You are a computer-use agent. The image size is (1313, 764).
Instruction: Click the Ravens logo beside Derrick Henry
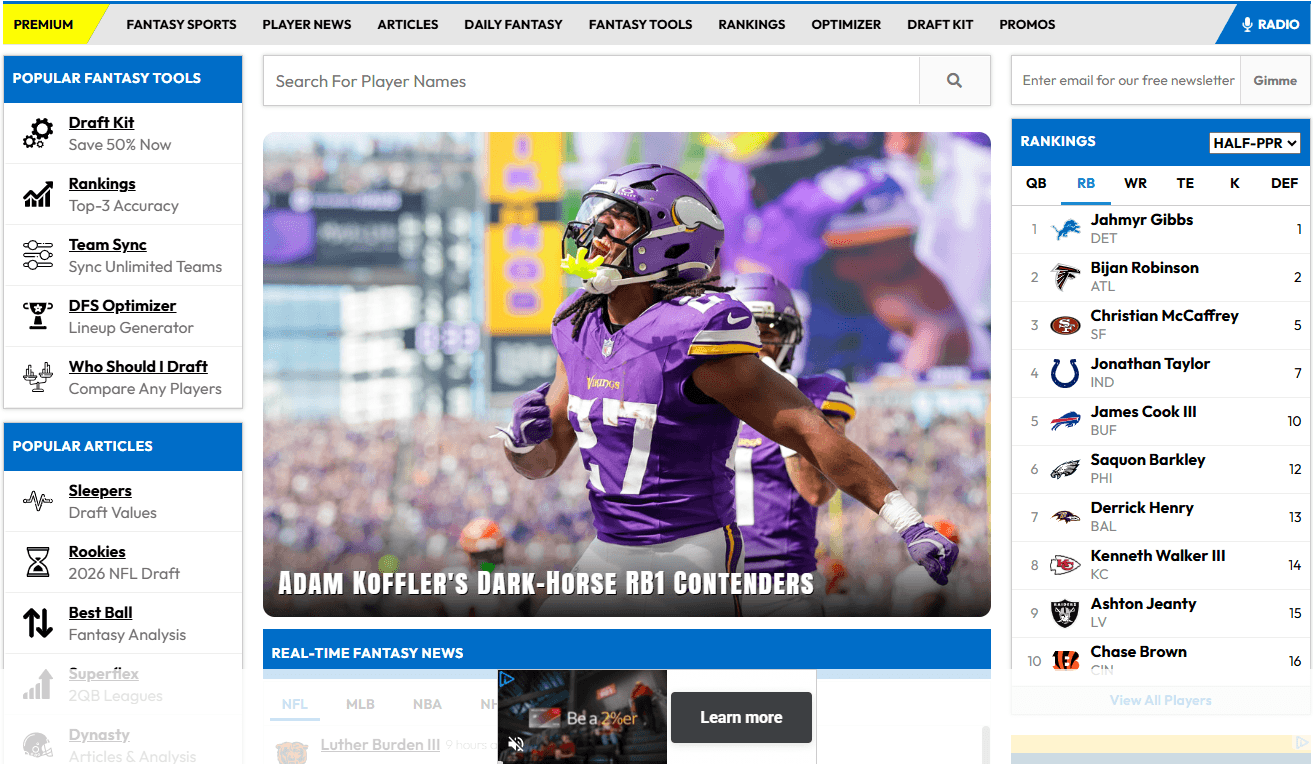point(1066,518)
